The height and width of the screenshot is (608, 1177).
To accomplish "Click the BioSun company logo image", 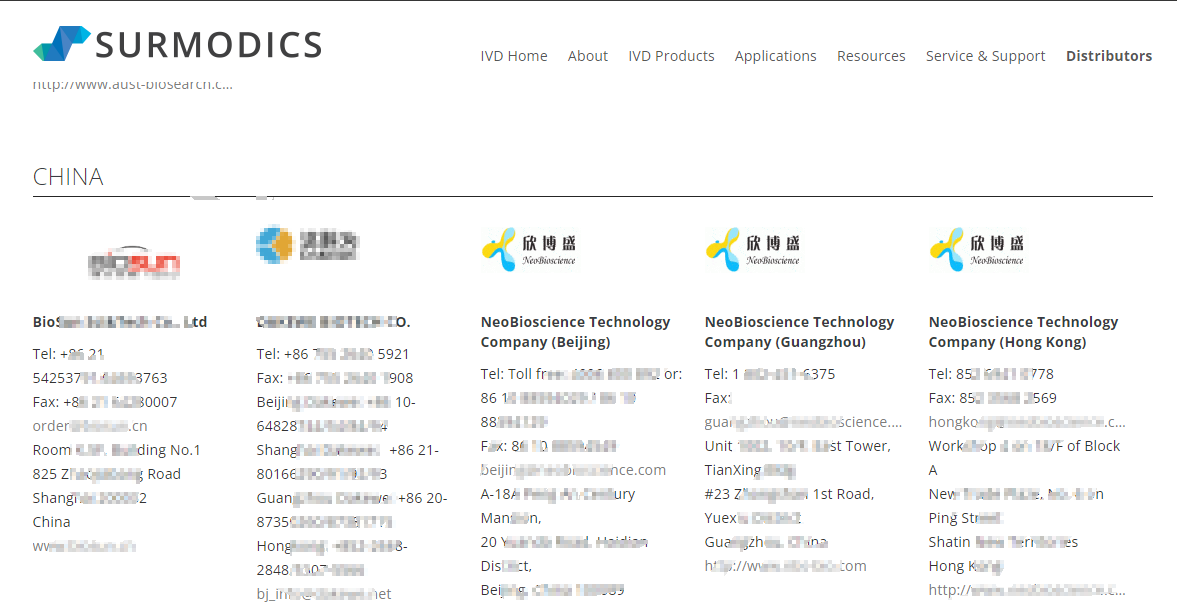I will click(x=134, y=262).
